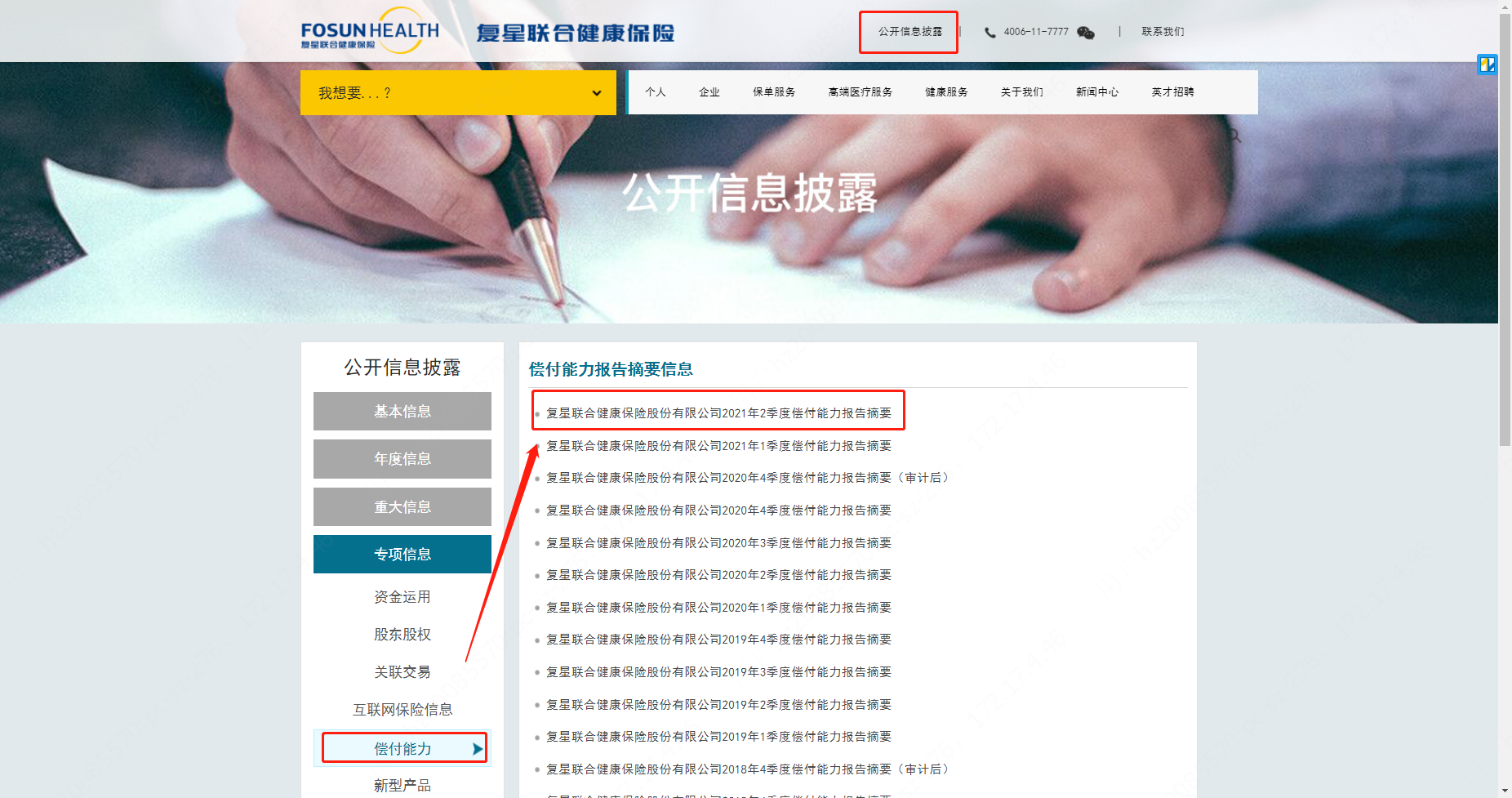The height and width of the screenshot is (798, 1512).
Task: Click the arrow icon on the 偿付能力 item
Action: [478, 748]
